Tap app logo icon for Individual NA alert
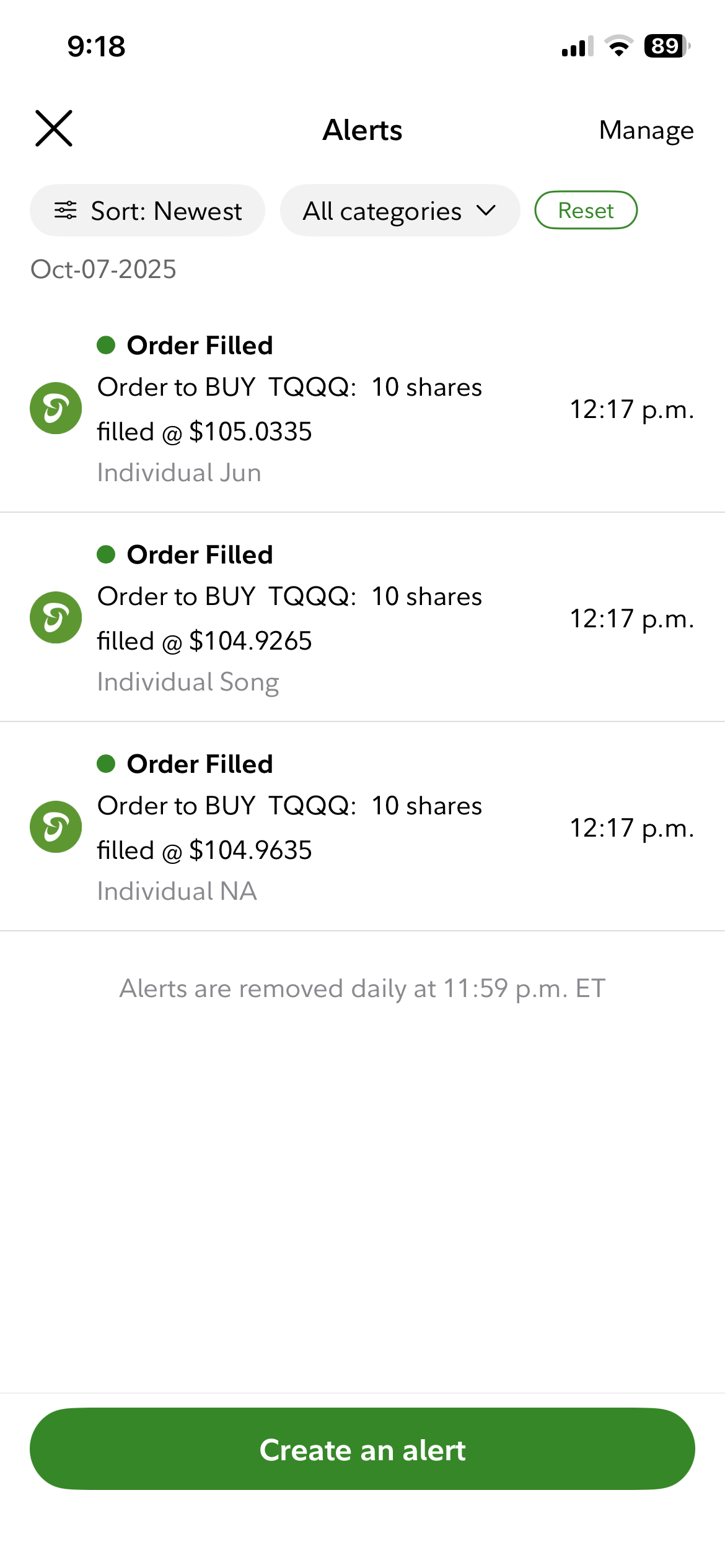The height and width of the screenshot is (1568, 725). coord(56,827)
